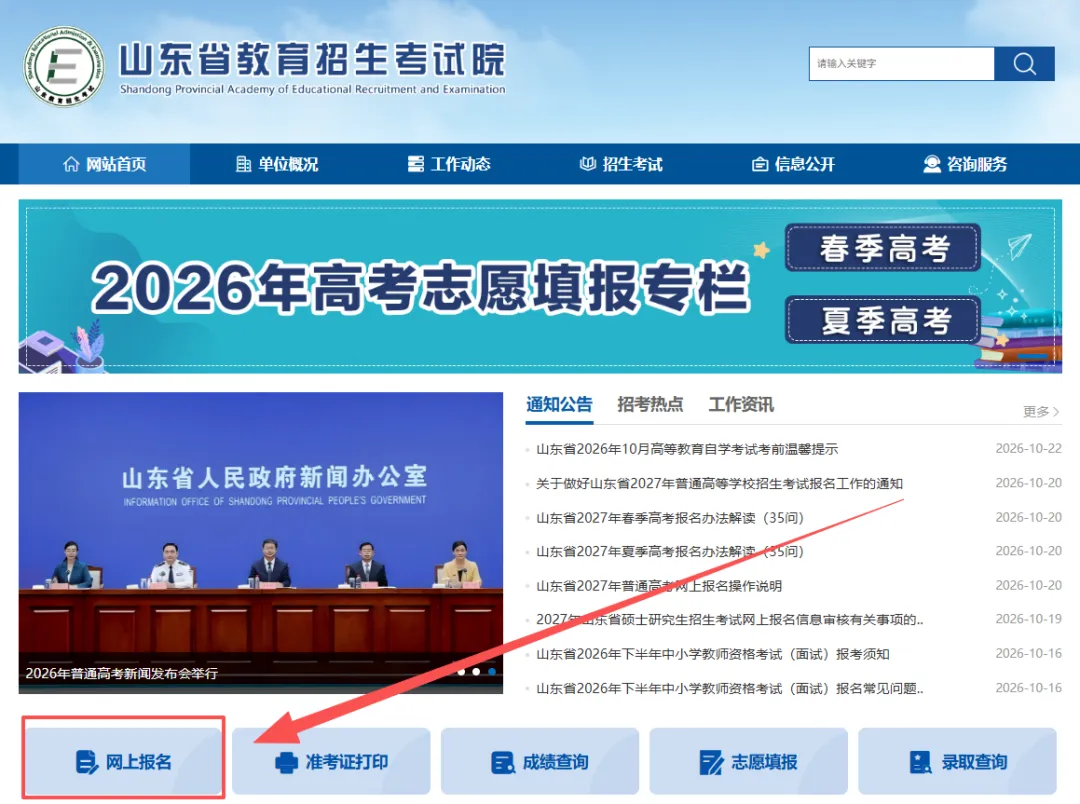Open the 单位概况 nav menu
The image size is (1080, 804).
coord(276,164)
